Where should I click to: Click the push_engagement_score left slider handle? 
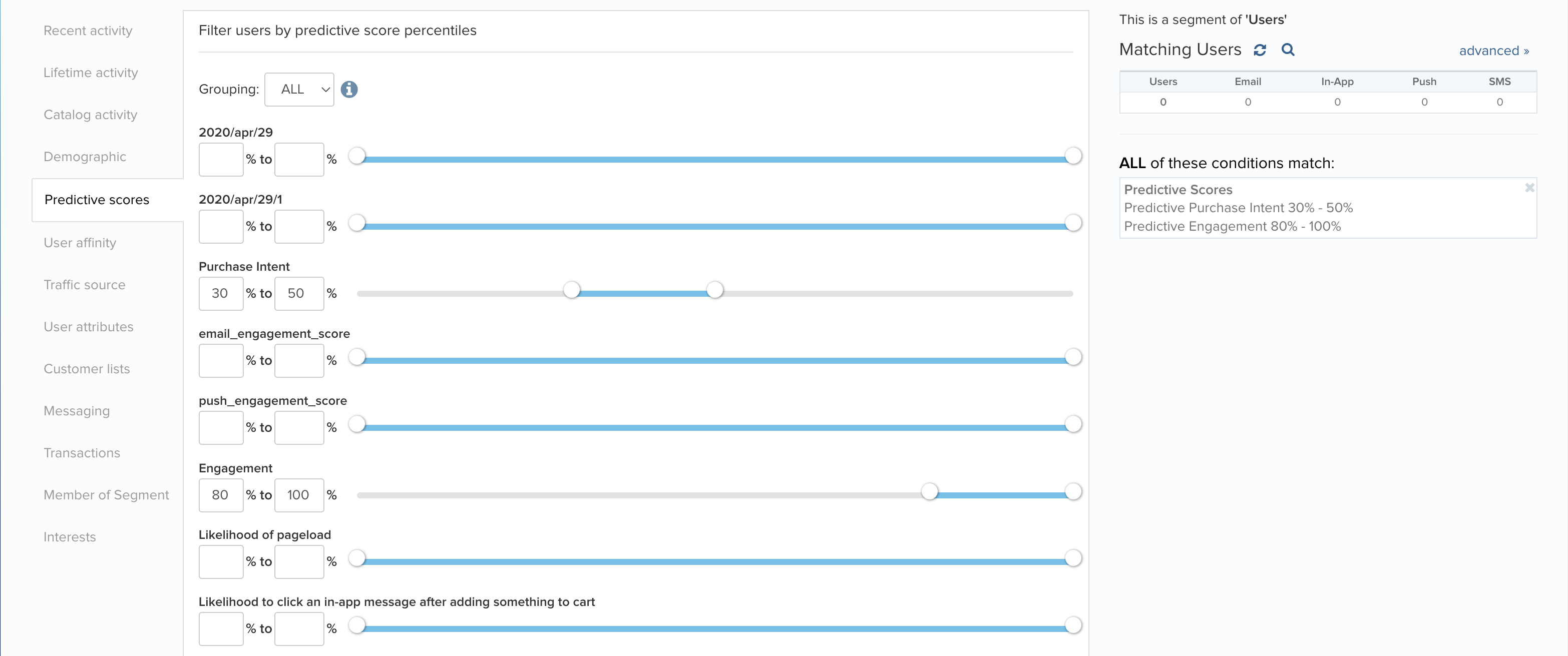(x=357, y=424)
